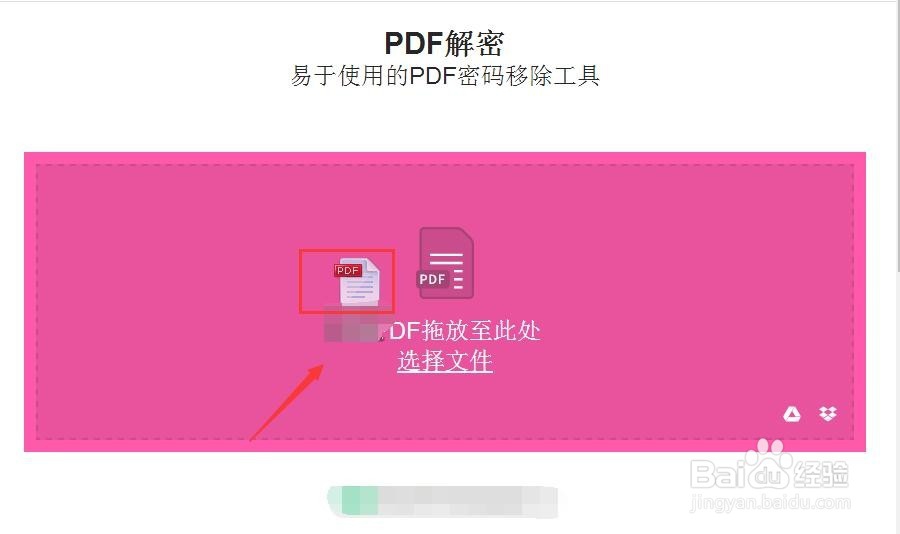Click the 易于使用的PDF密码移除工具 subtitle
The image size is (900, 534).
point(445,76)
